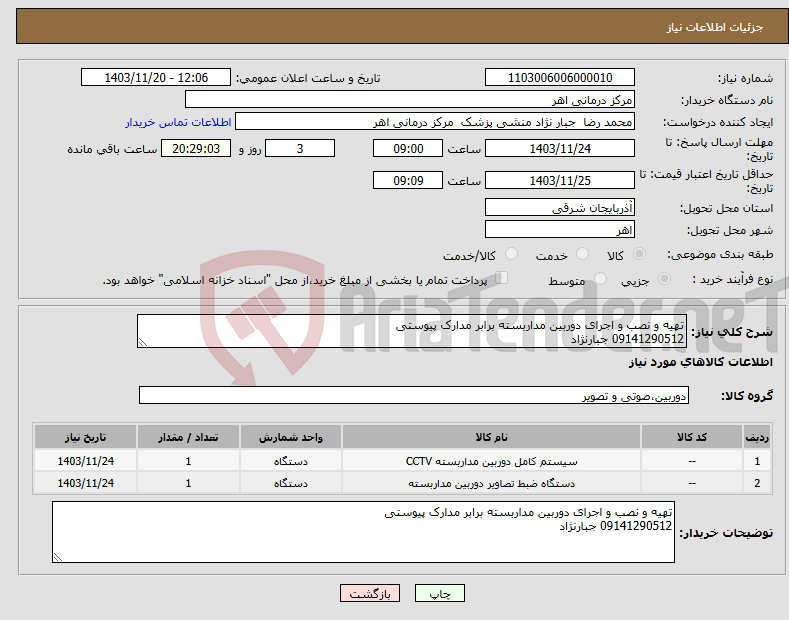Click the چاپ (print) button
Screen dimensions: 789x620
439,593
